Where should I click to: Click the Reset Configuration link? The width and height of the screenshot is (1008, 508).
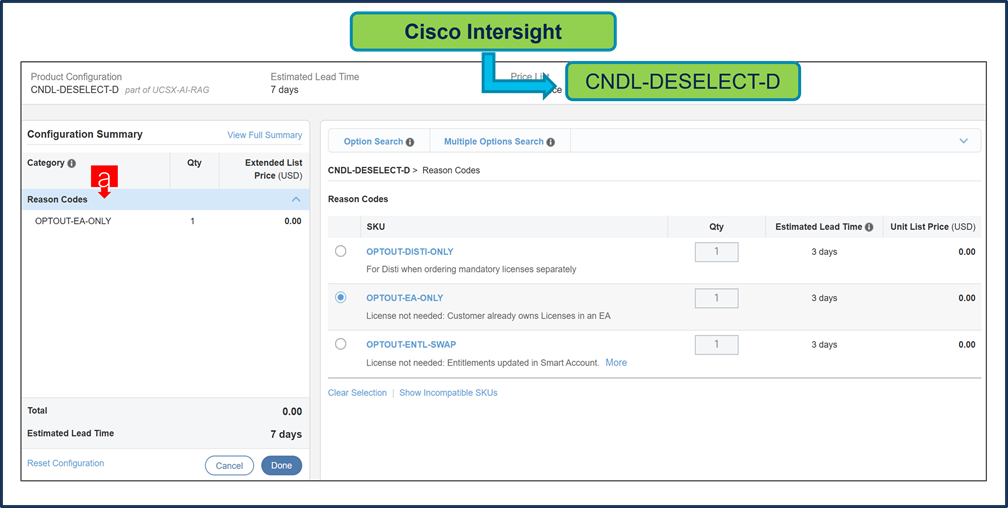pos(66,463)
